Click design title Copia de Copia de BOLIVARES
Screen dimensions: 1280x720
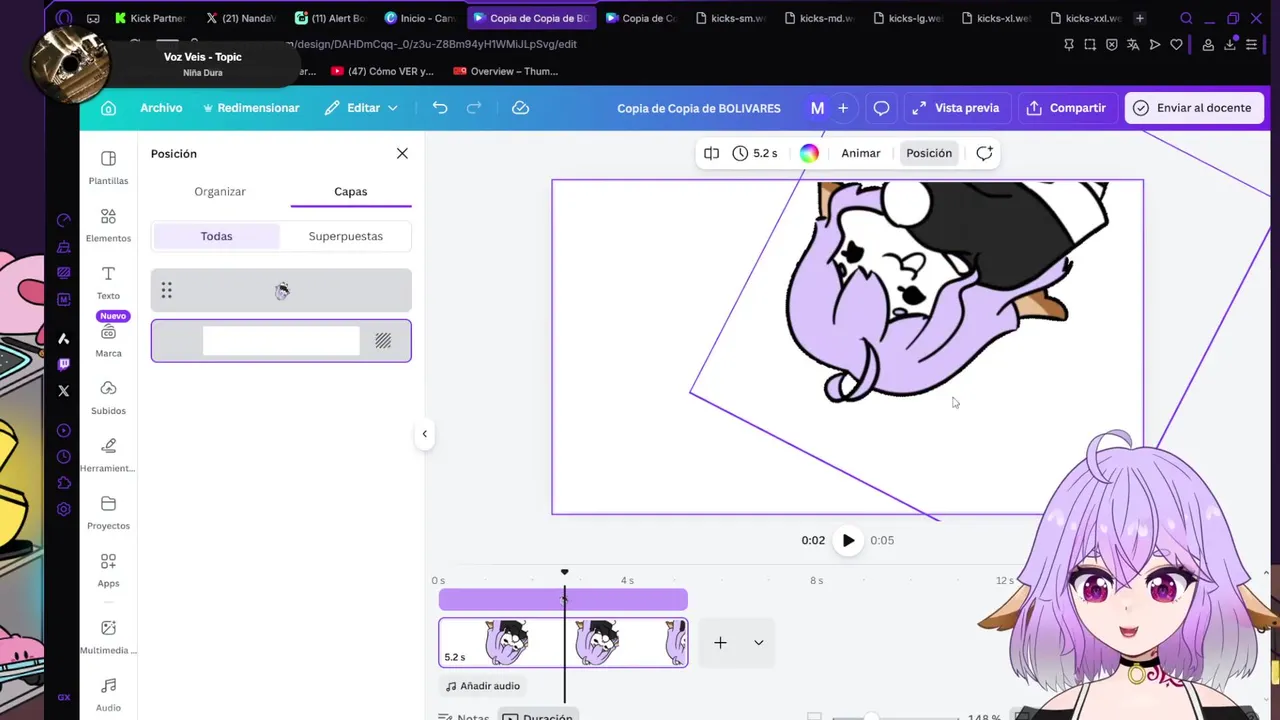tap(699, 108)
